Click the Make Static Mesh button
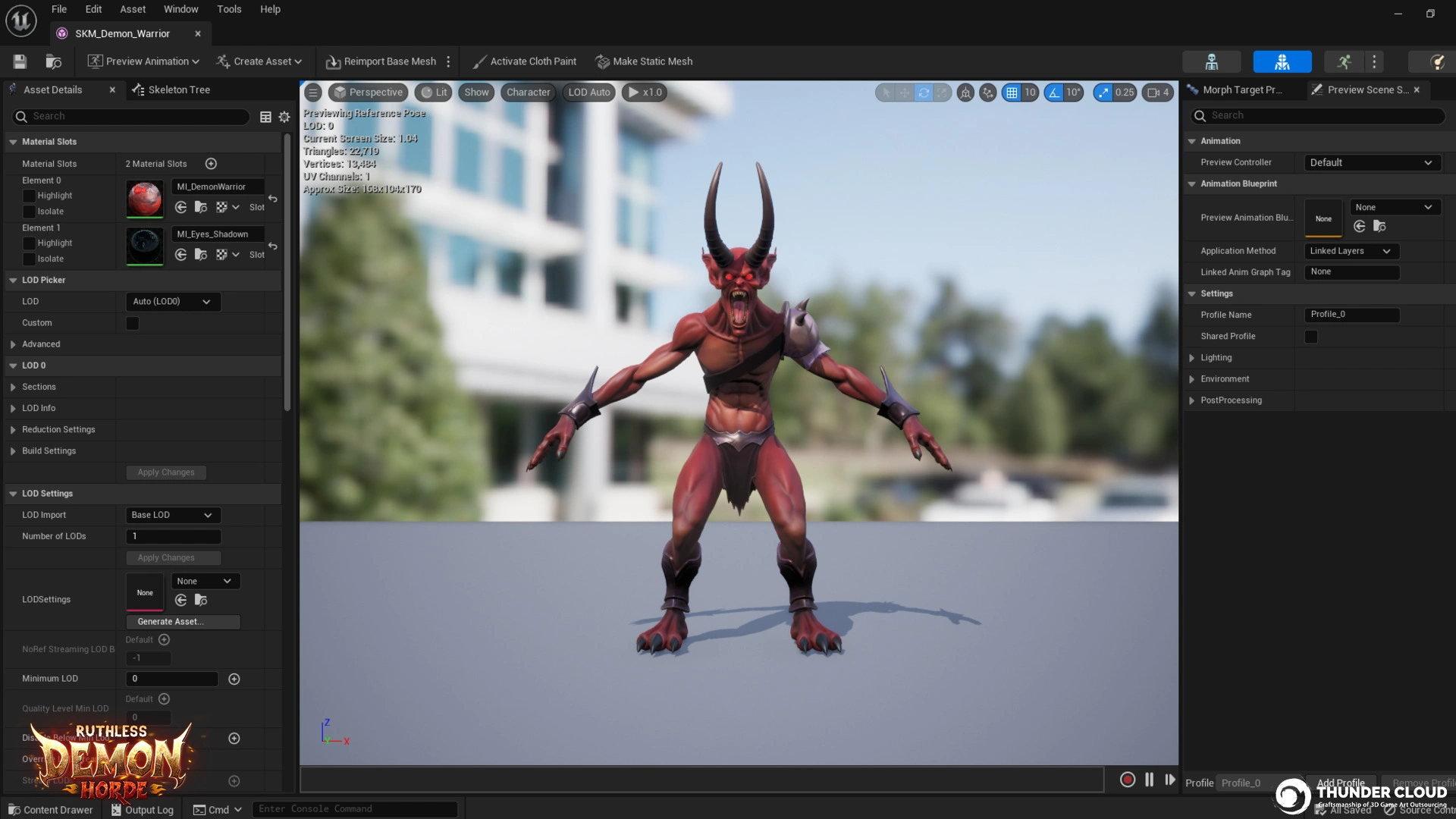The width and height of the screenshot is (1456, 819). 645,61
